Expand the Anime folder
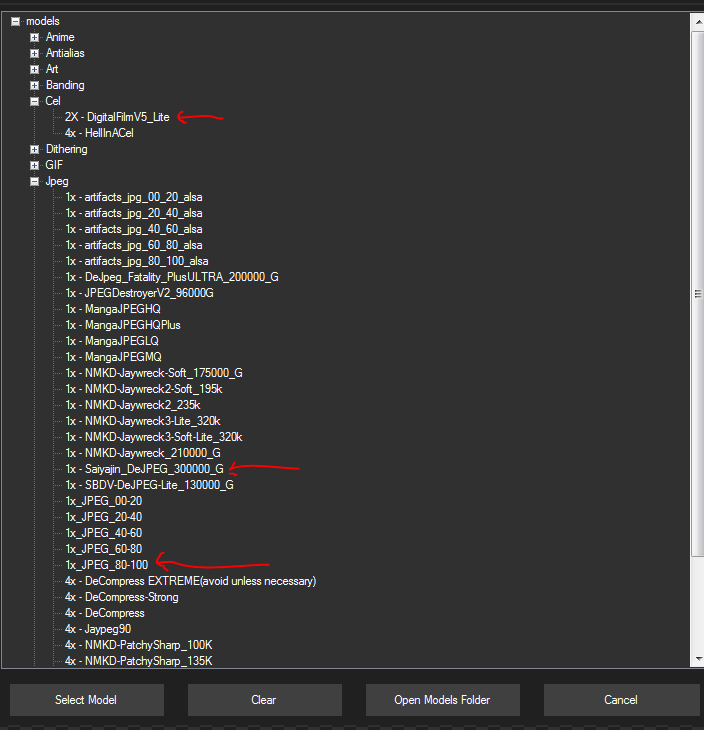The width and height of the screenshot is (704, 730). (34, 37)
